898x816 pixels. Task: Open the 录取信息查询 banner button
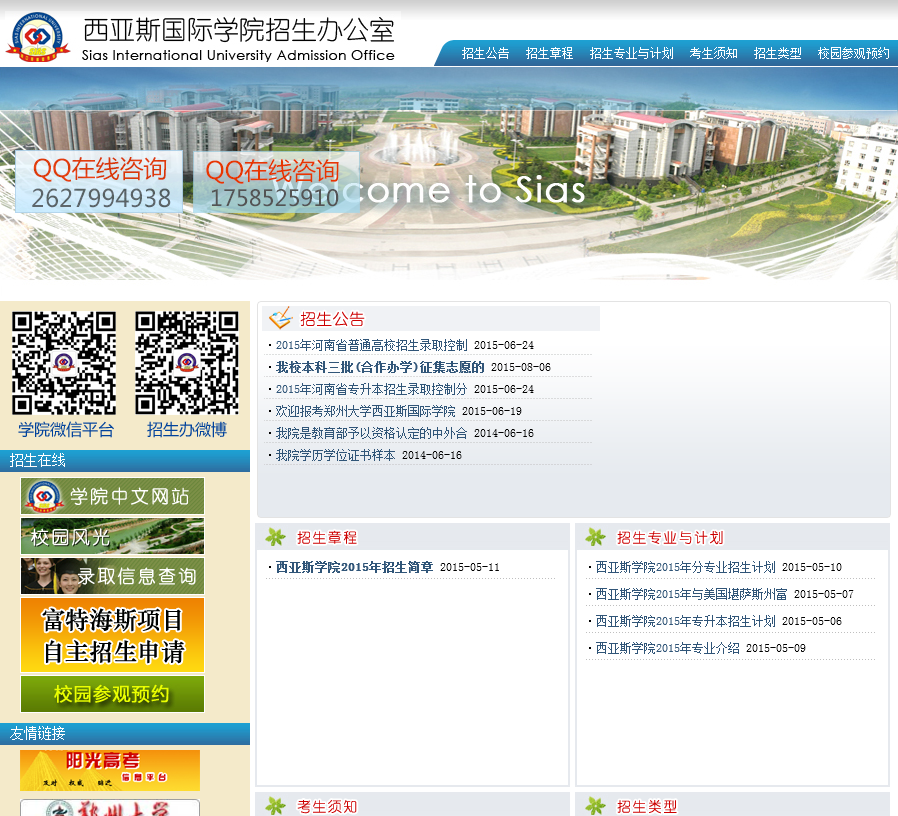click(112, 576)
